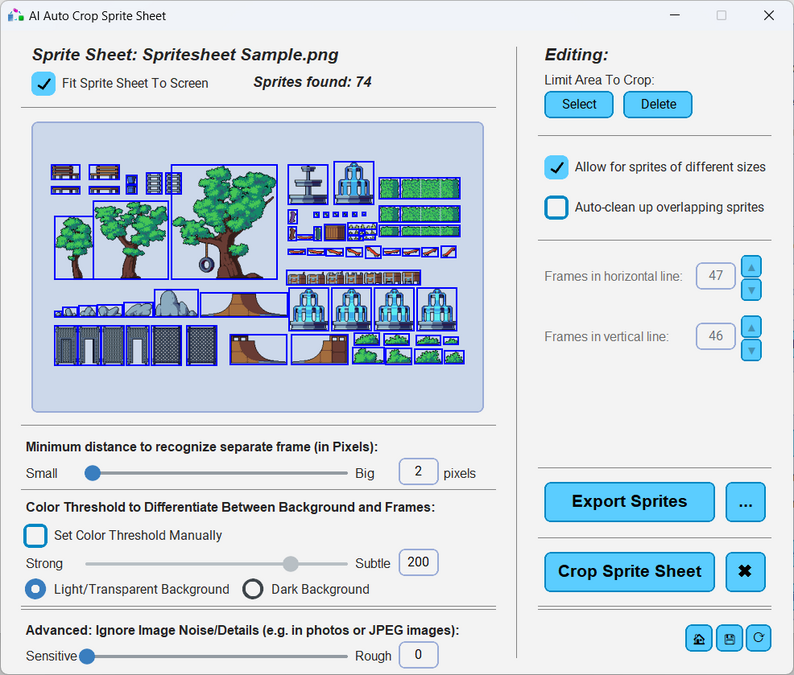Click the vertical frames field showing 46

coord(716,336)
